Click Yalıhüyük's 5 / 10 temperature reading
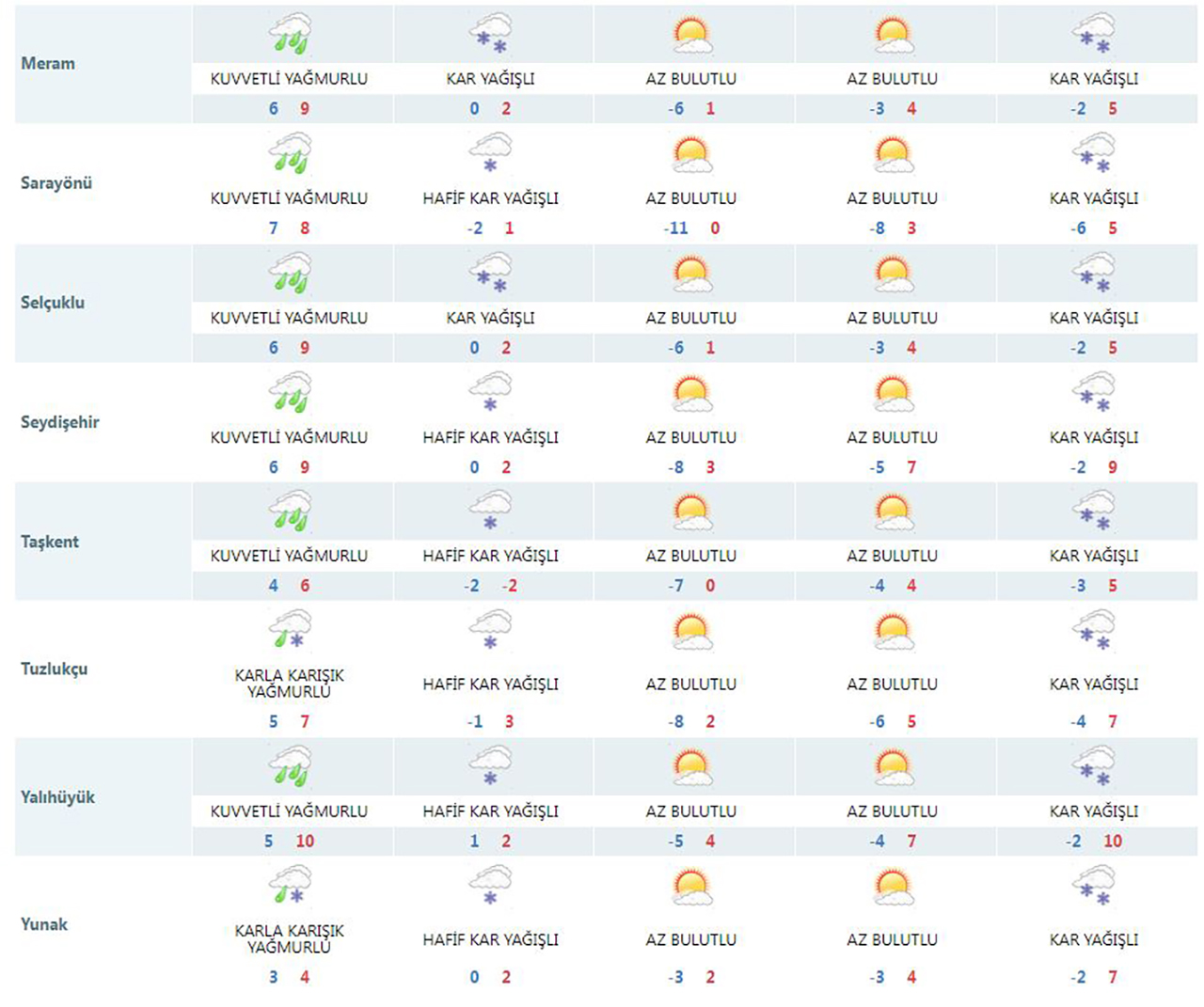1204x1007 pixels. click(290, 842)
